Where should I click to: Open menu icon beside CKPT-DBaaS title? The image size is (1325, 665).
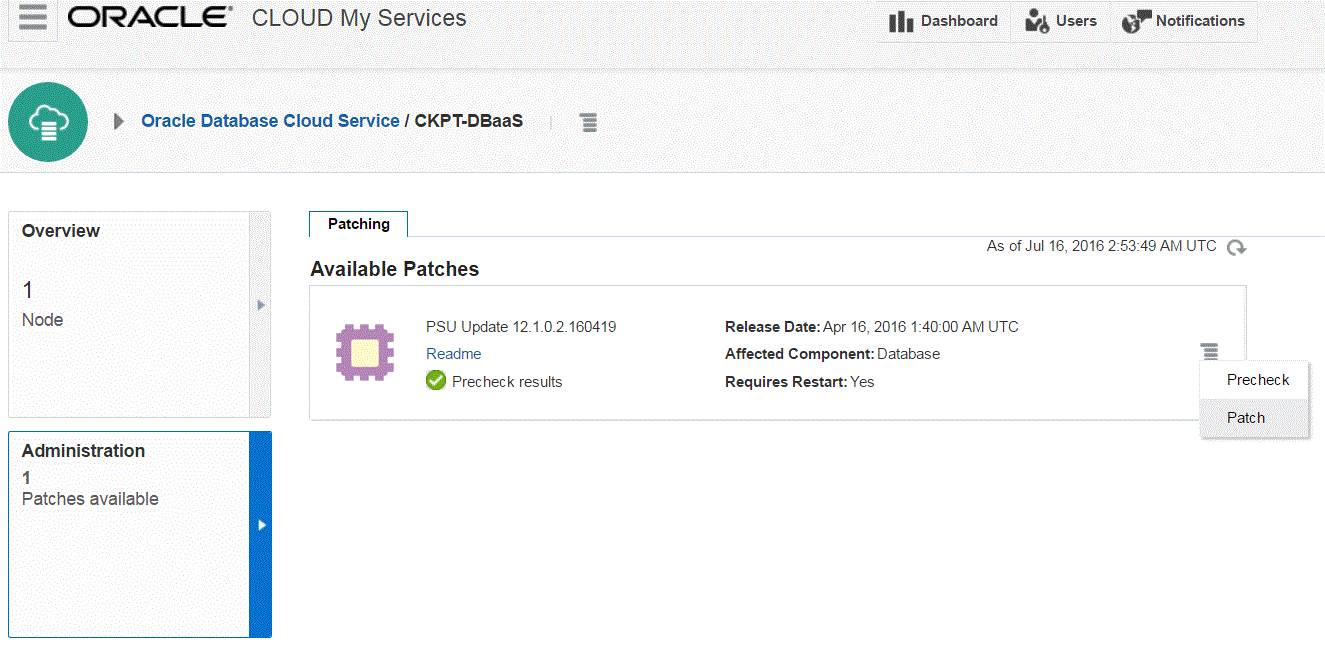[x=589, y=122]
